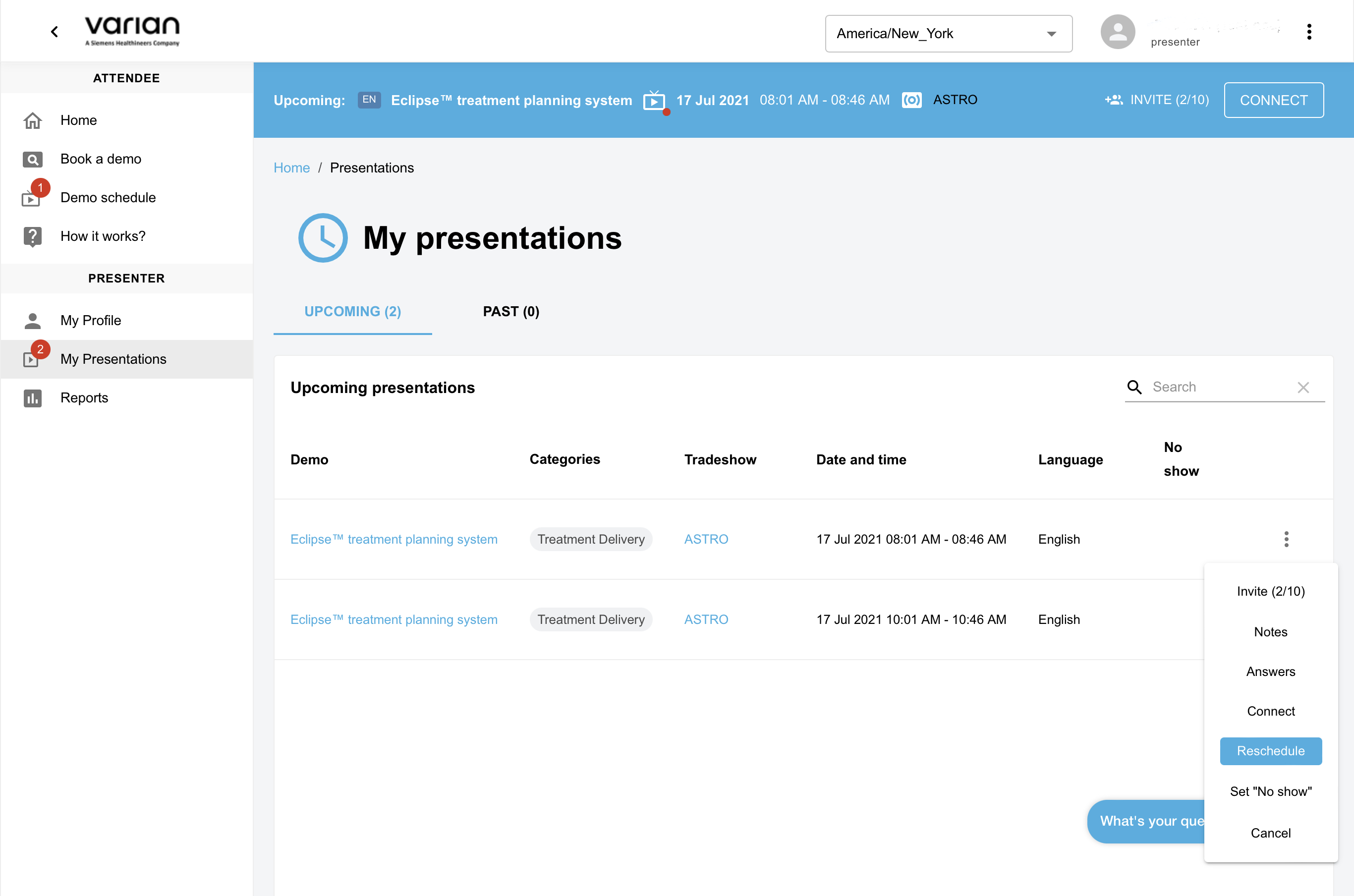1354x896 pixels.
Task: Click the ASTRO label in the banner
Action: click(955, 100)
